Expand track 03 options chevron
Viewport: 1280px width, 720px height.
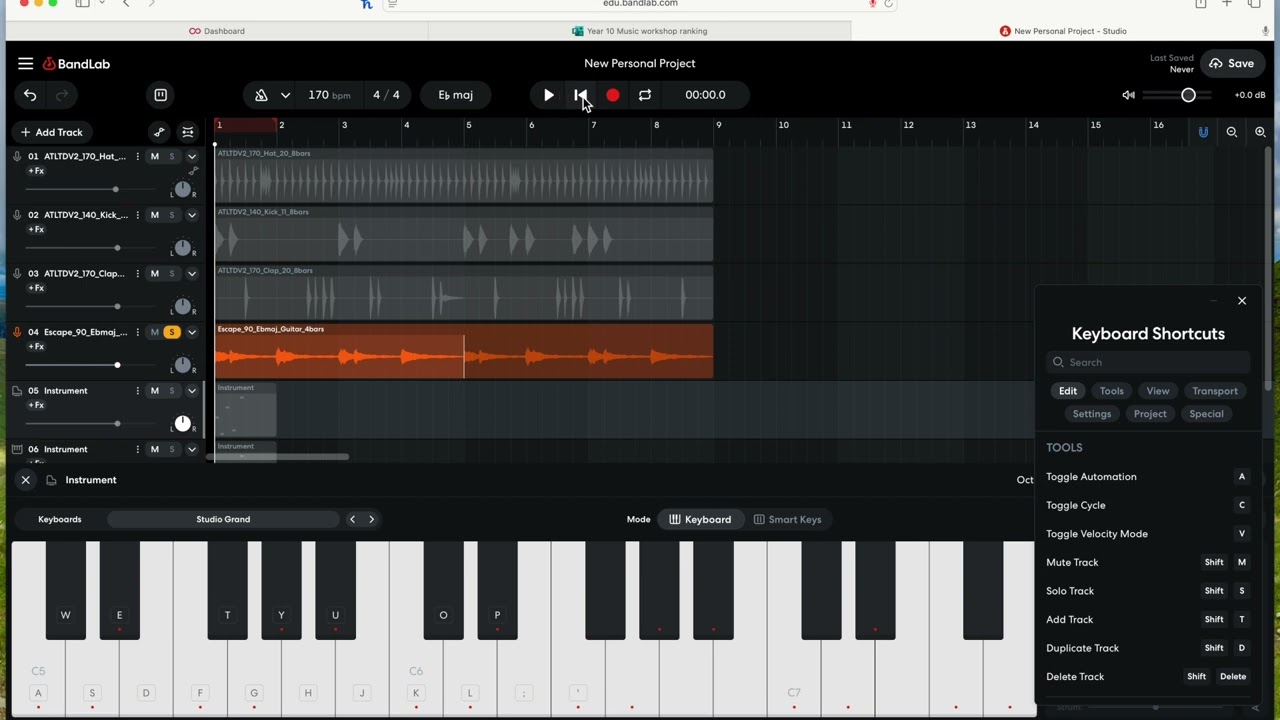[192, 273]
